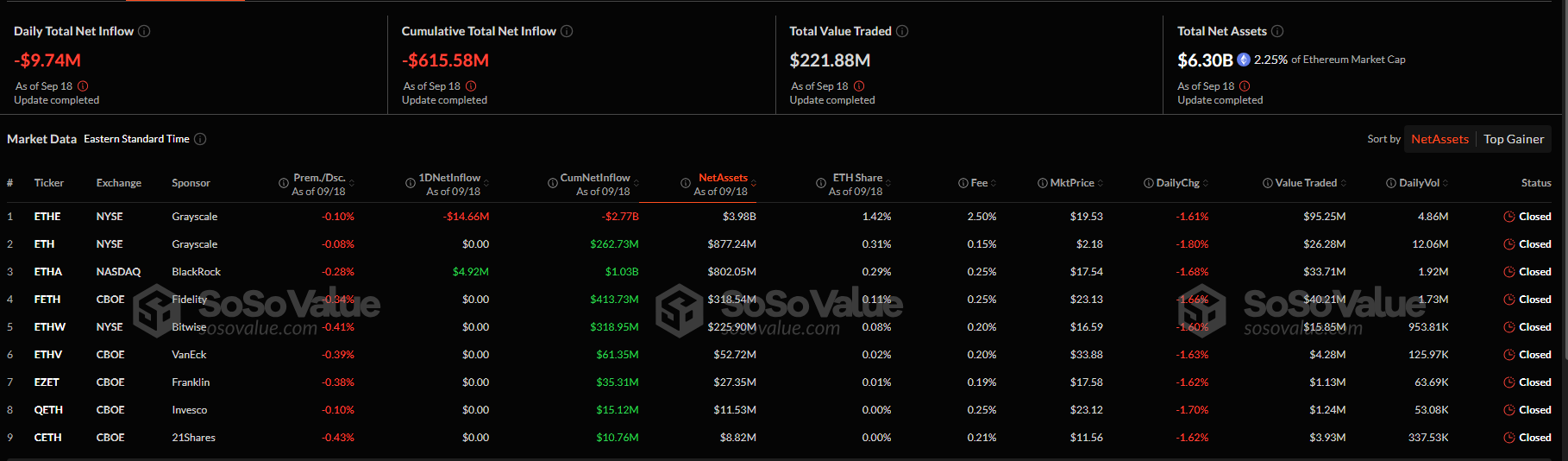
Task: Click Ticker column header
Action: (x=49, y=183)
